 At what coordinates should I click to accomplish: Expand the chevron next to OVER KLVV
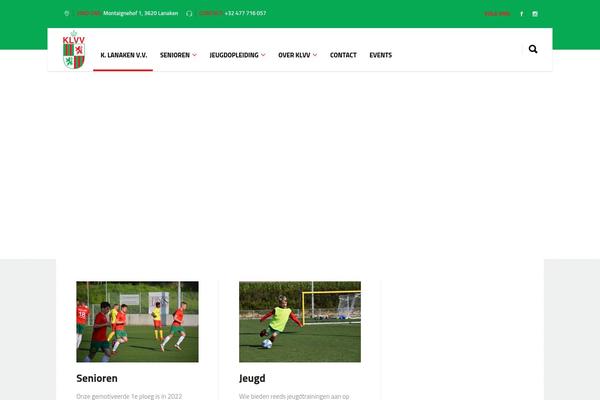pos(315,55)
